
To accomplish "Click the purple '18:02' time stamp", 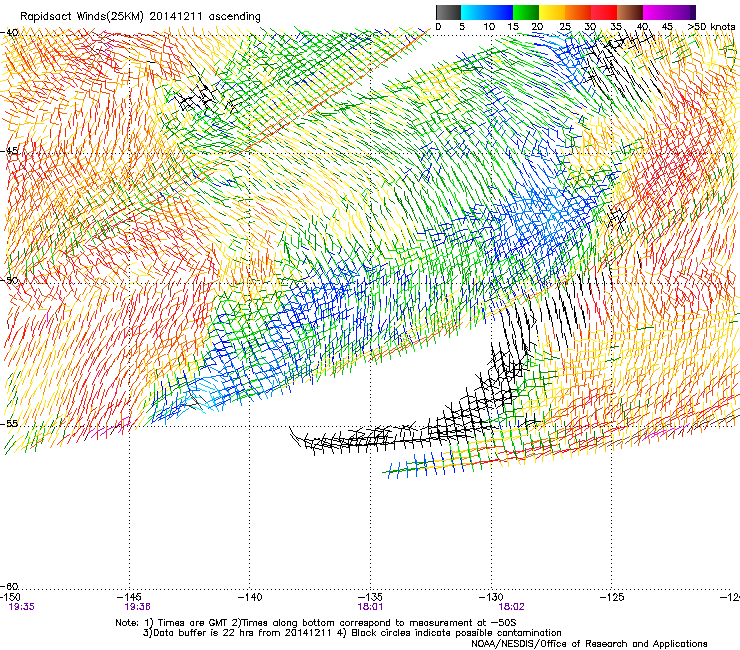I will point(512,607).
